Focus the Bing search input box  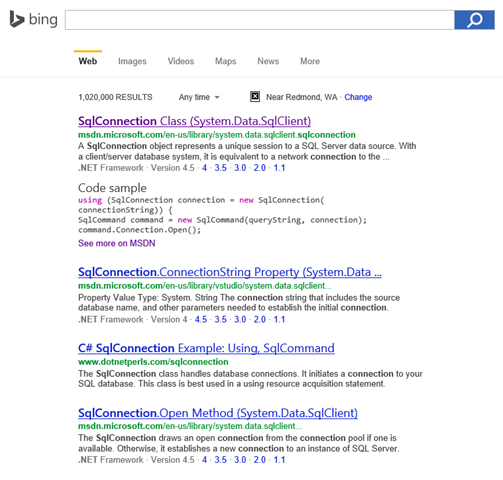(x=260, y=20)
